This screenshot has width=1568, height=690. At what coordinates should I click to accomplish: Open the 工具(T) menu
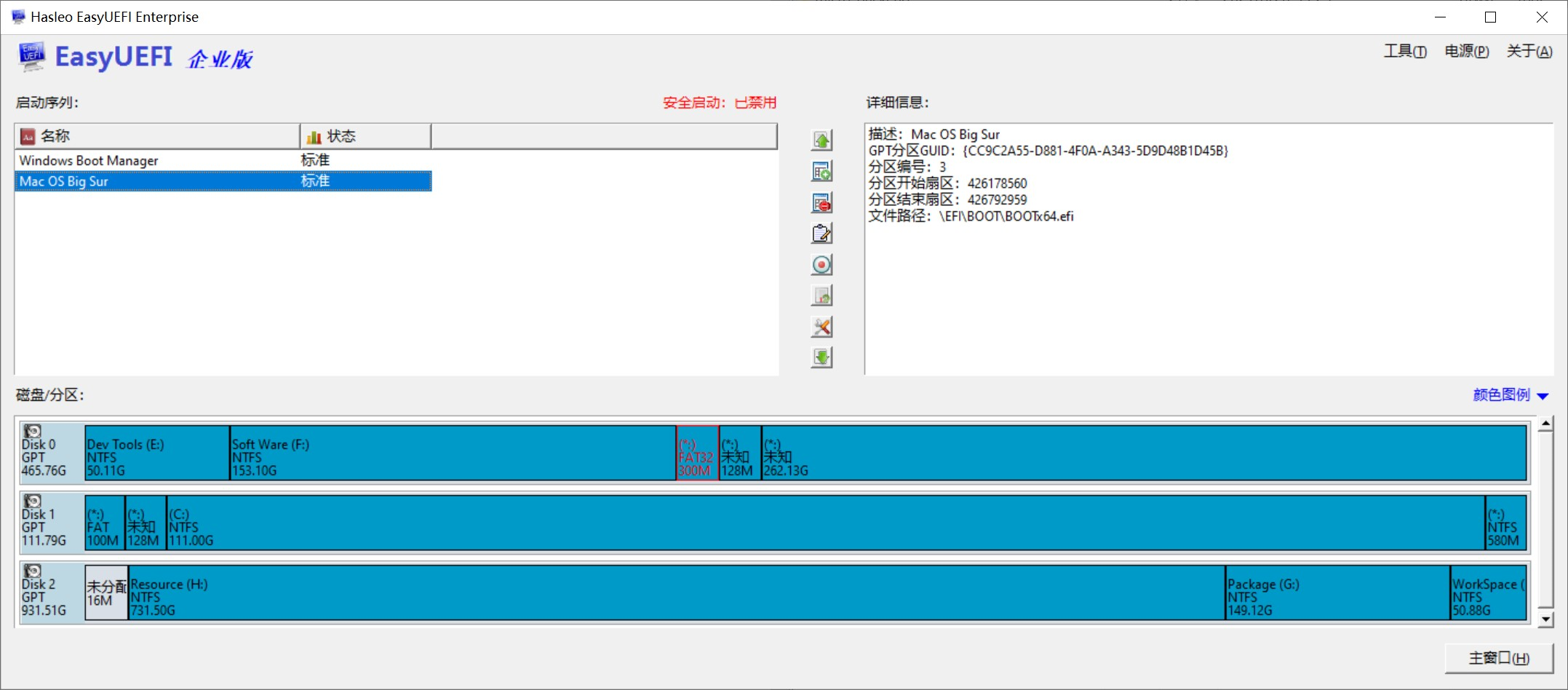click(x=1405, y=51)
